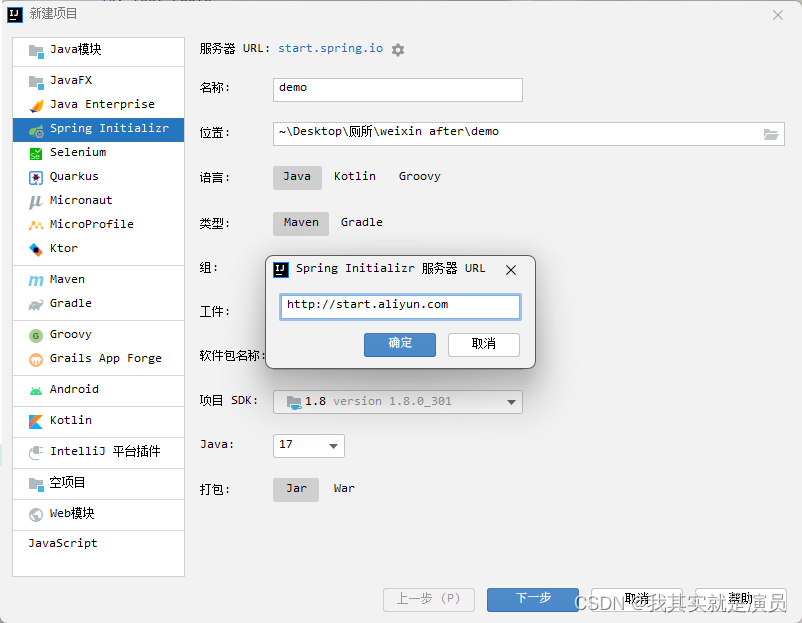Click the Gradle elephant icon in sidebar
Image resolution: width=802 pixels, height=623 pixels.
click(36, 305)
